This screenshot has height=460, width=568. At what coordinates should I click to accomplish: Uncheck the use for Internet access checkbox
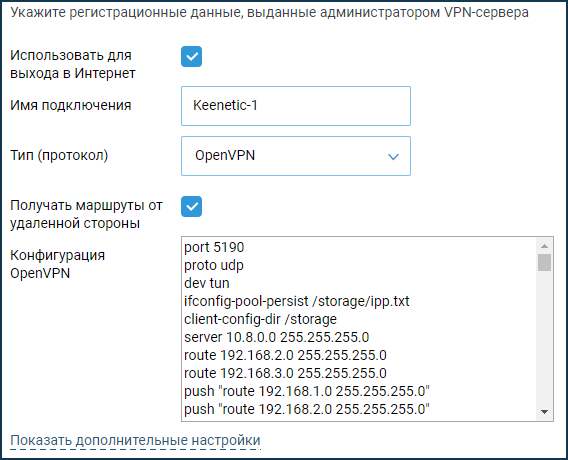click(x=191, y=57)
